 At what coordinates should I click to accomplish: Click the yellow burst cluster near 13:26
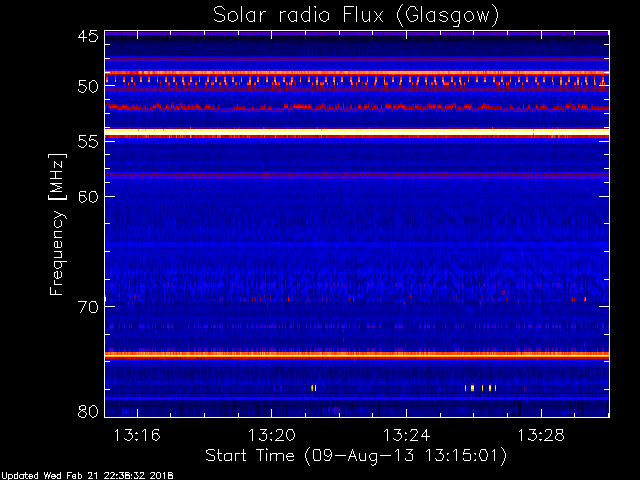pyautogui.click(x=481, y=387)
